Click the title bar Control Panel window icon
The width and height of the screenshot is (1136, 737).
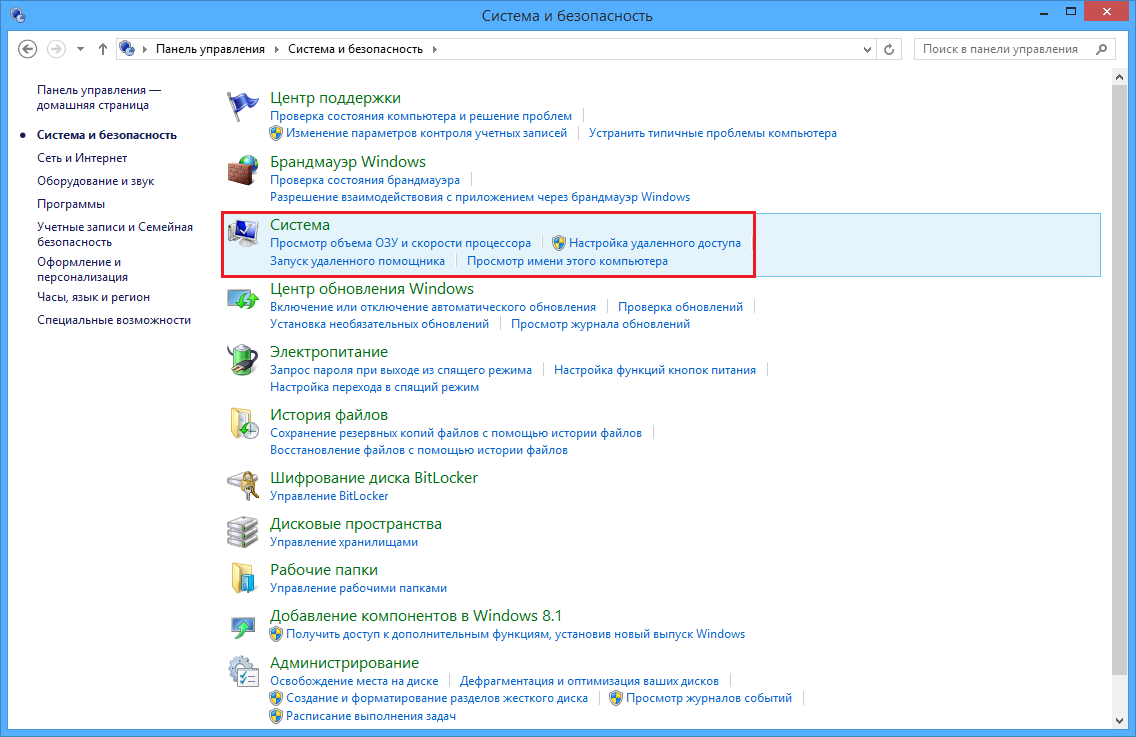click(18, 14)
